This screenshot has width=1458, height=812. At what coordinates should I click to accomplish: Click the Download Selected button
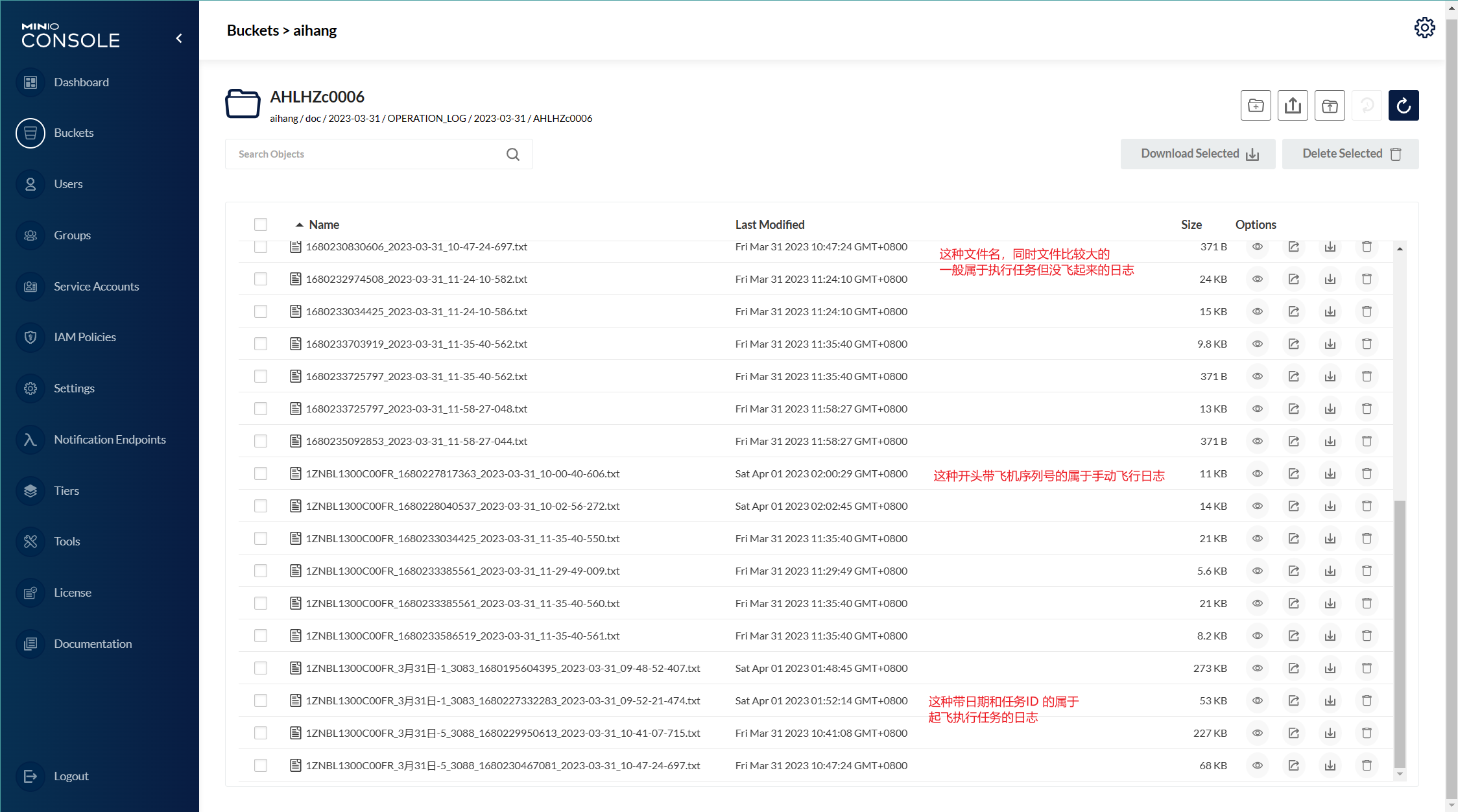tap(1197, 154)
